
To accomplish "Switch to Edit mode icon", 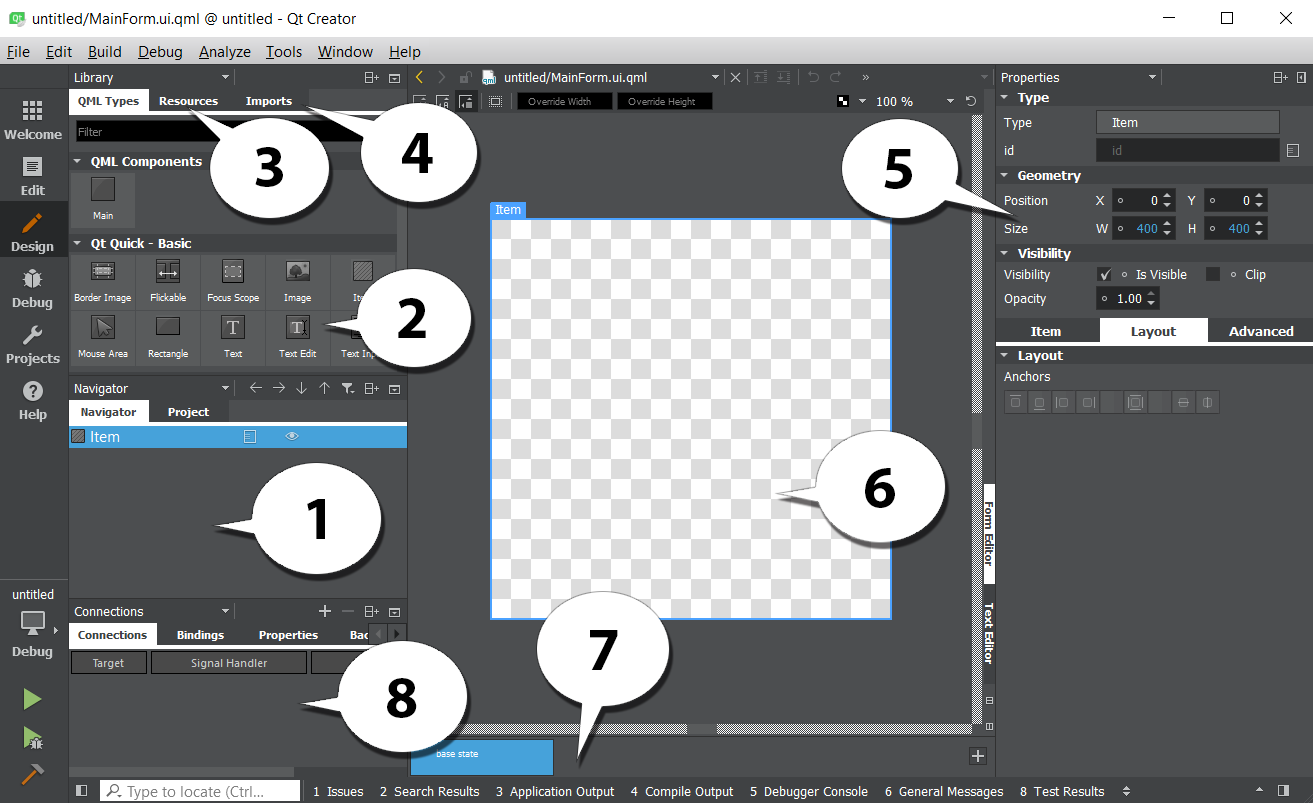I will [x=33, y=176].
